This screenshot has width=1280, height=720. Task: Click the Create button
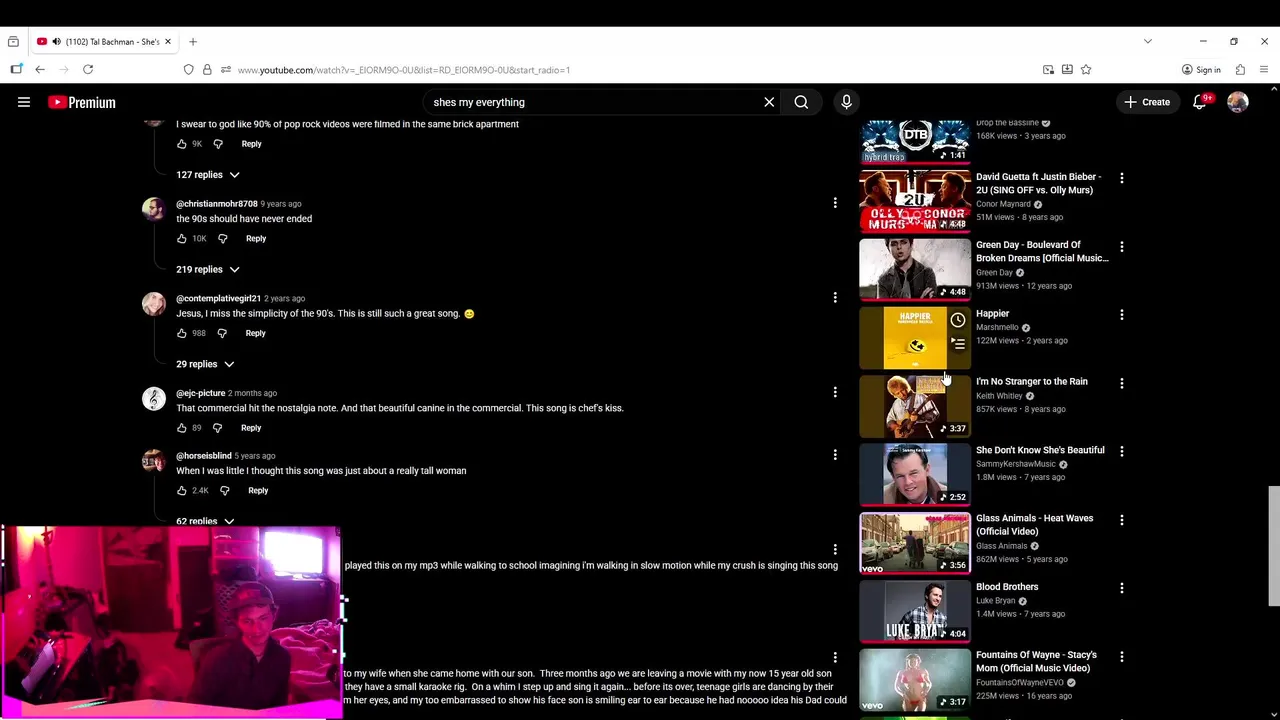pyautogui.click(x=1147, y=102)
